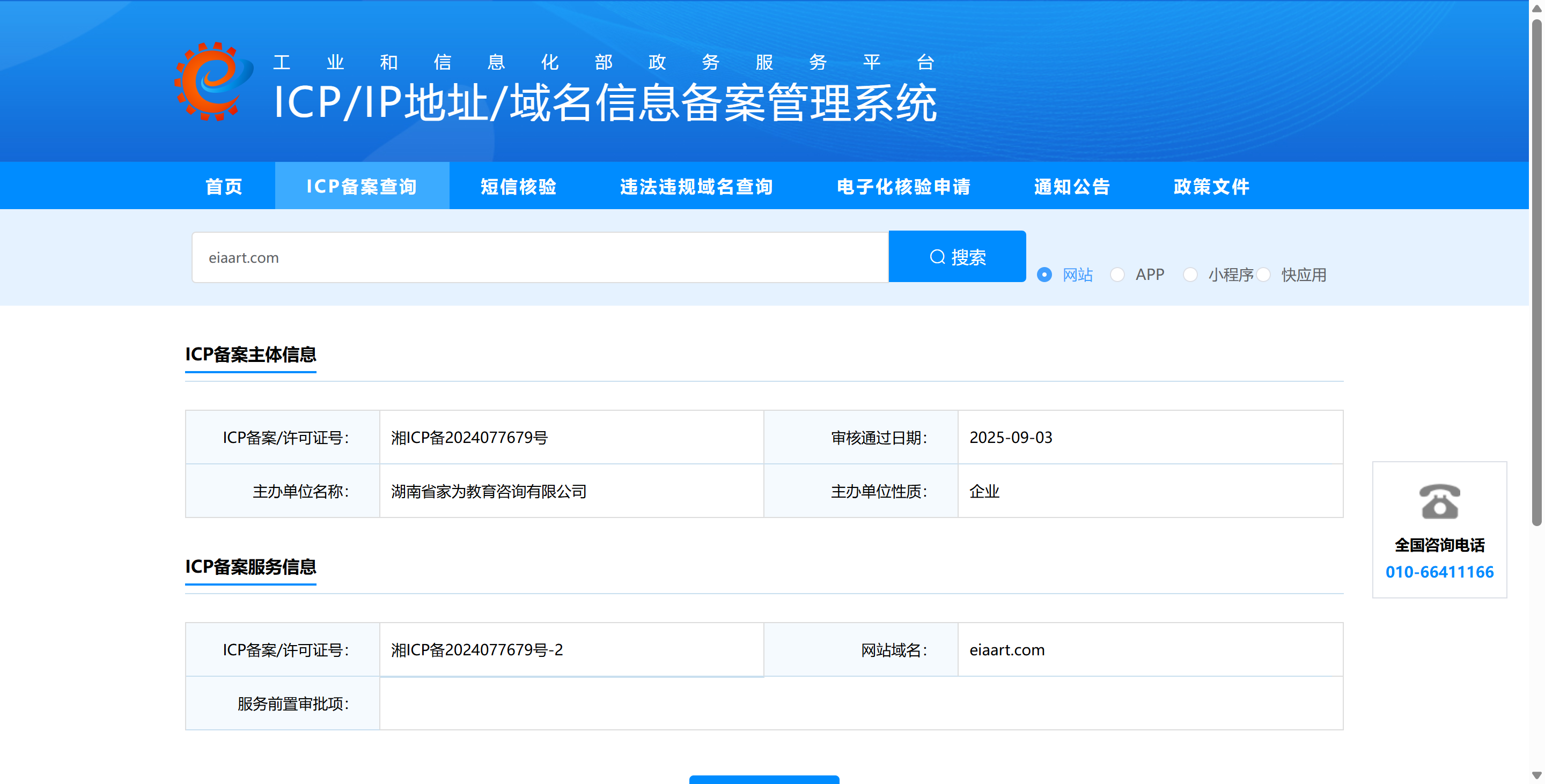Switch to ICP备案查询 tab

pyautogui.click(x=362, y=187)
